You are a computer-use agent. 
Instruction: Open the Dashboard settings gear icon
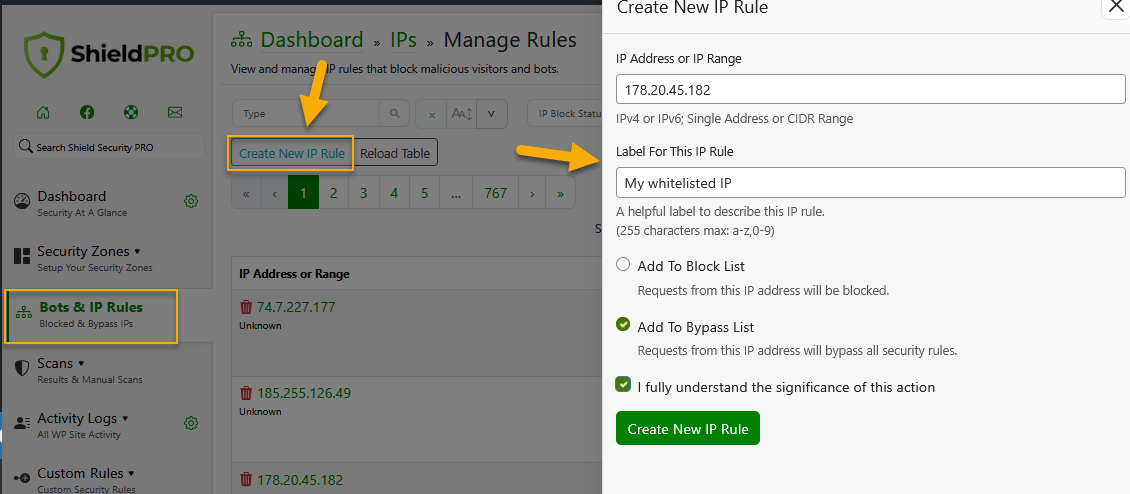pos(191,201)
